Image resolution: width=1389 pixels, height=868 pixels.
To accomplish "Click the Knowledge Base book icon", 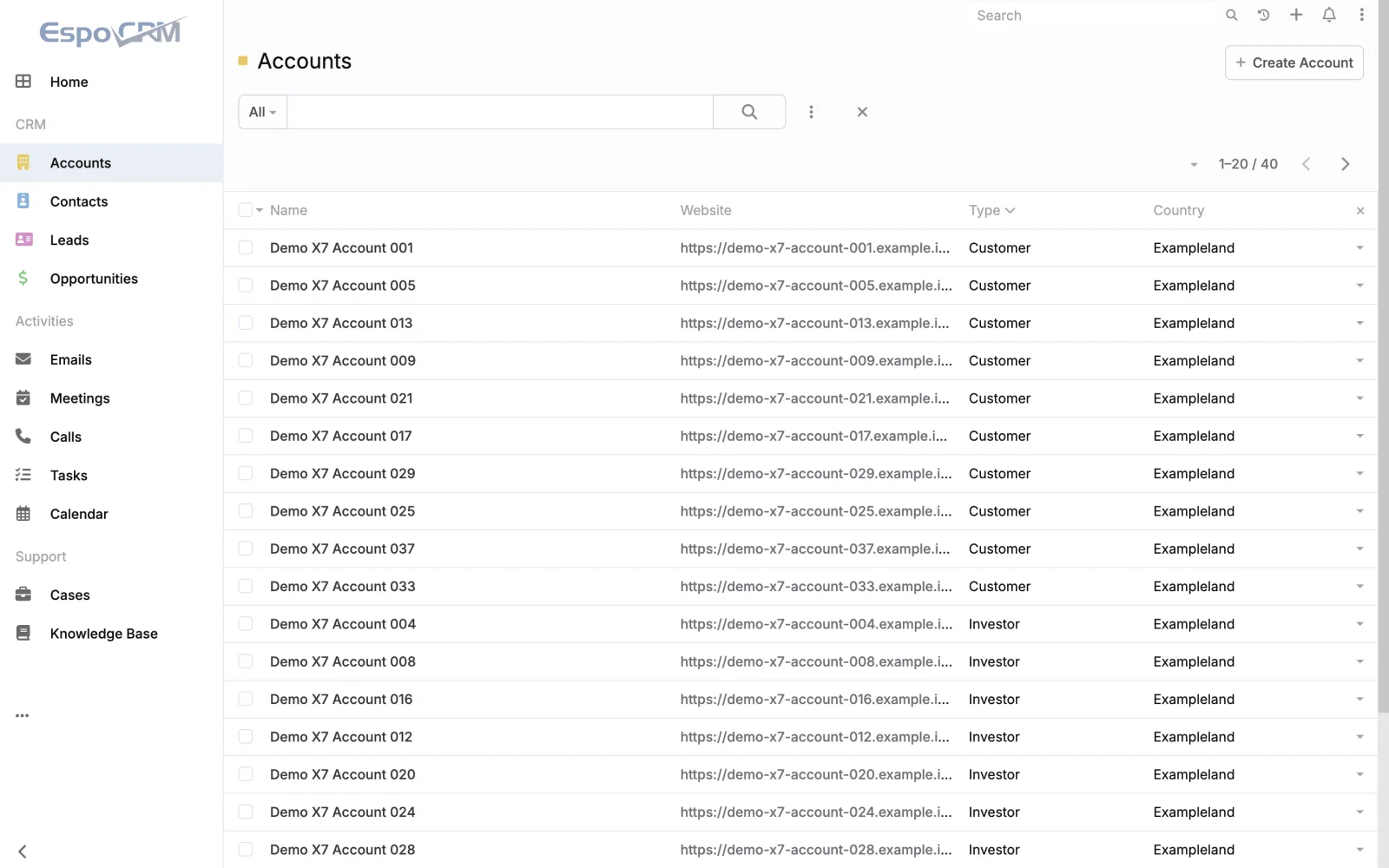I will 23,634.
